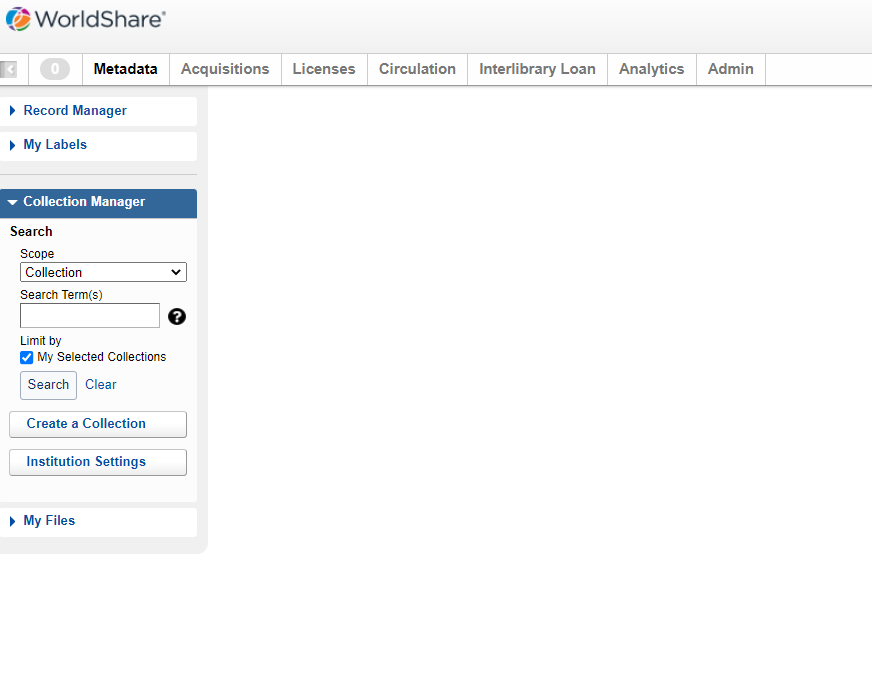
Task: Open the Search Term(s) help question mark
Action: click(177, 317)
